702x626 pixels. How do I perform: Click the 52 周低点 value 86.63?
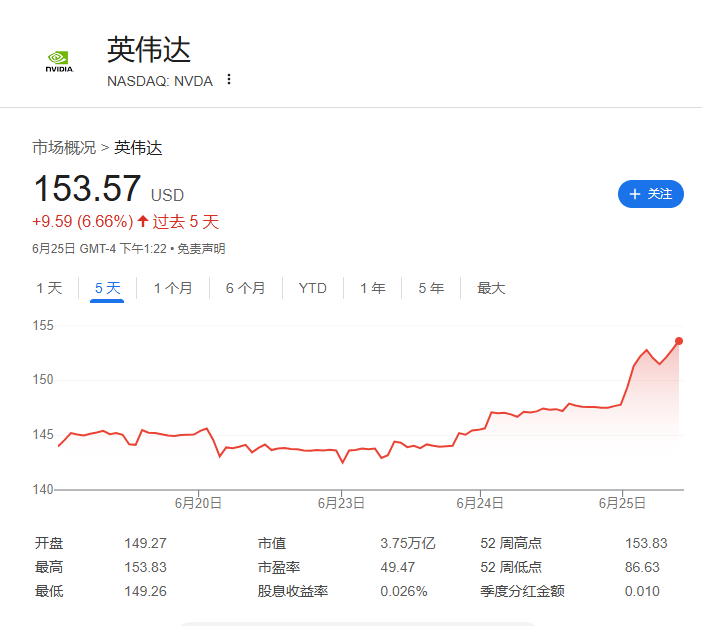[x=642, y=567]
